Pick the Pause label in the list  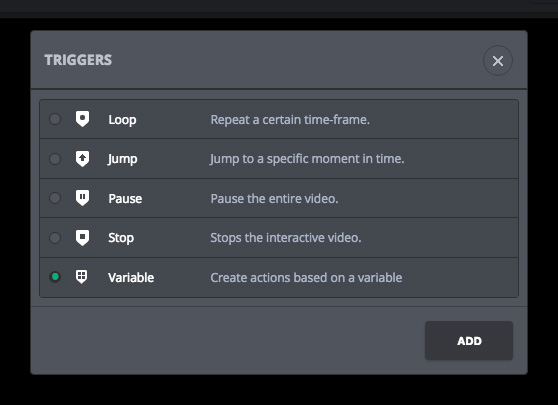coord(125,199)
